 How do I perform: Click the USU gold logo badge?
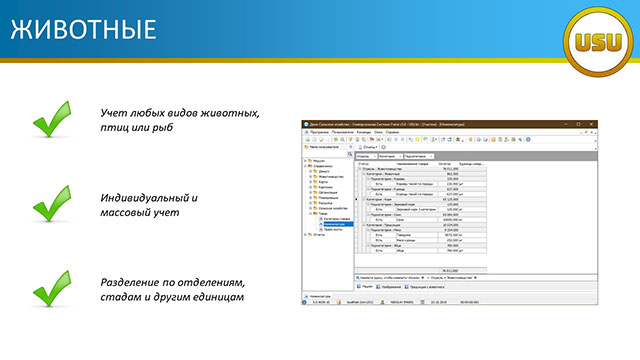coord(598,42)
